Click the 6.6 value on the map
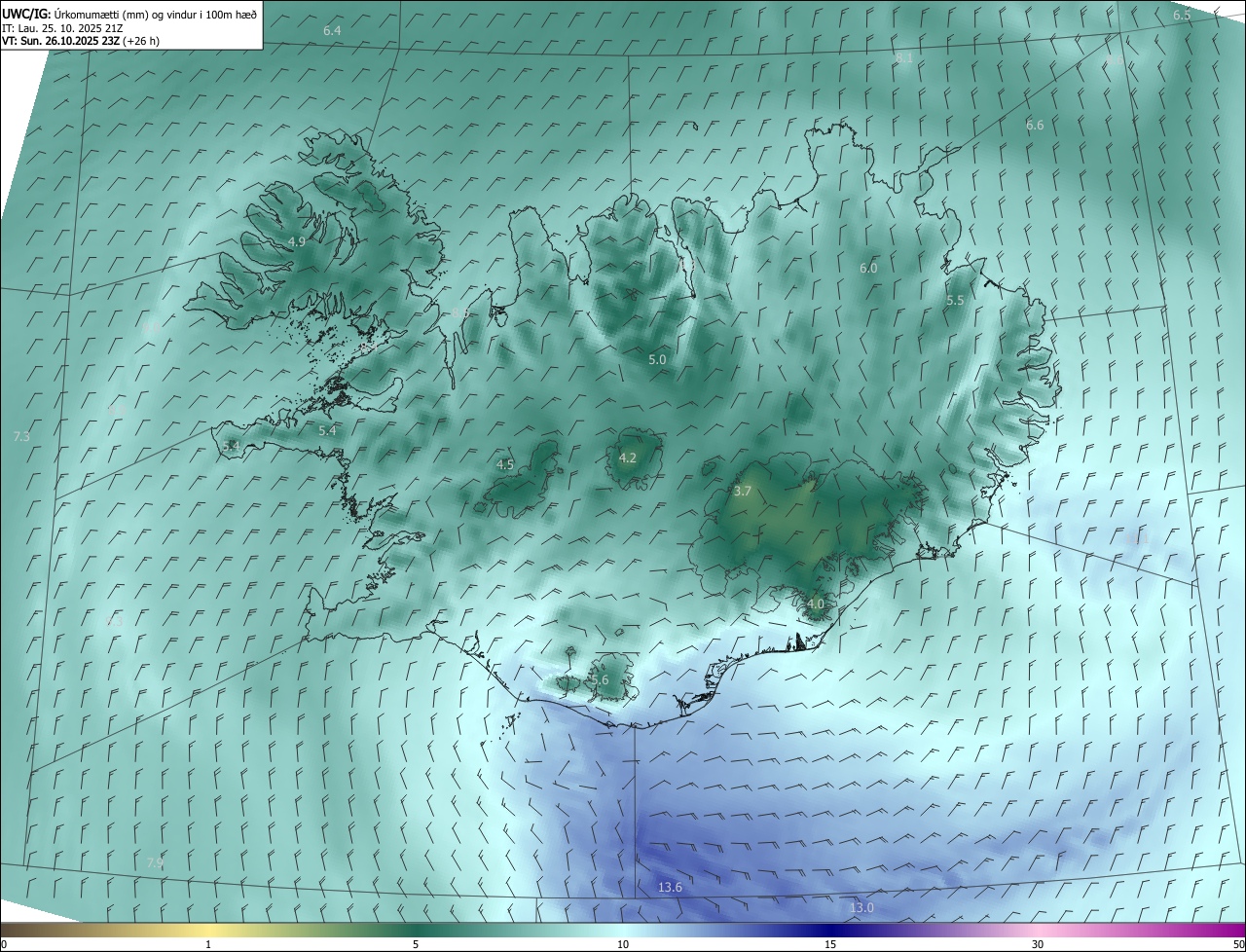This screenshot has width=1246, height=952. (1035, 125)
